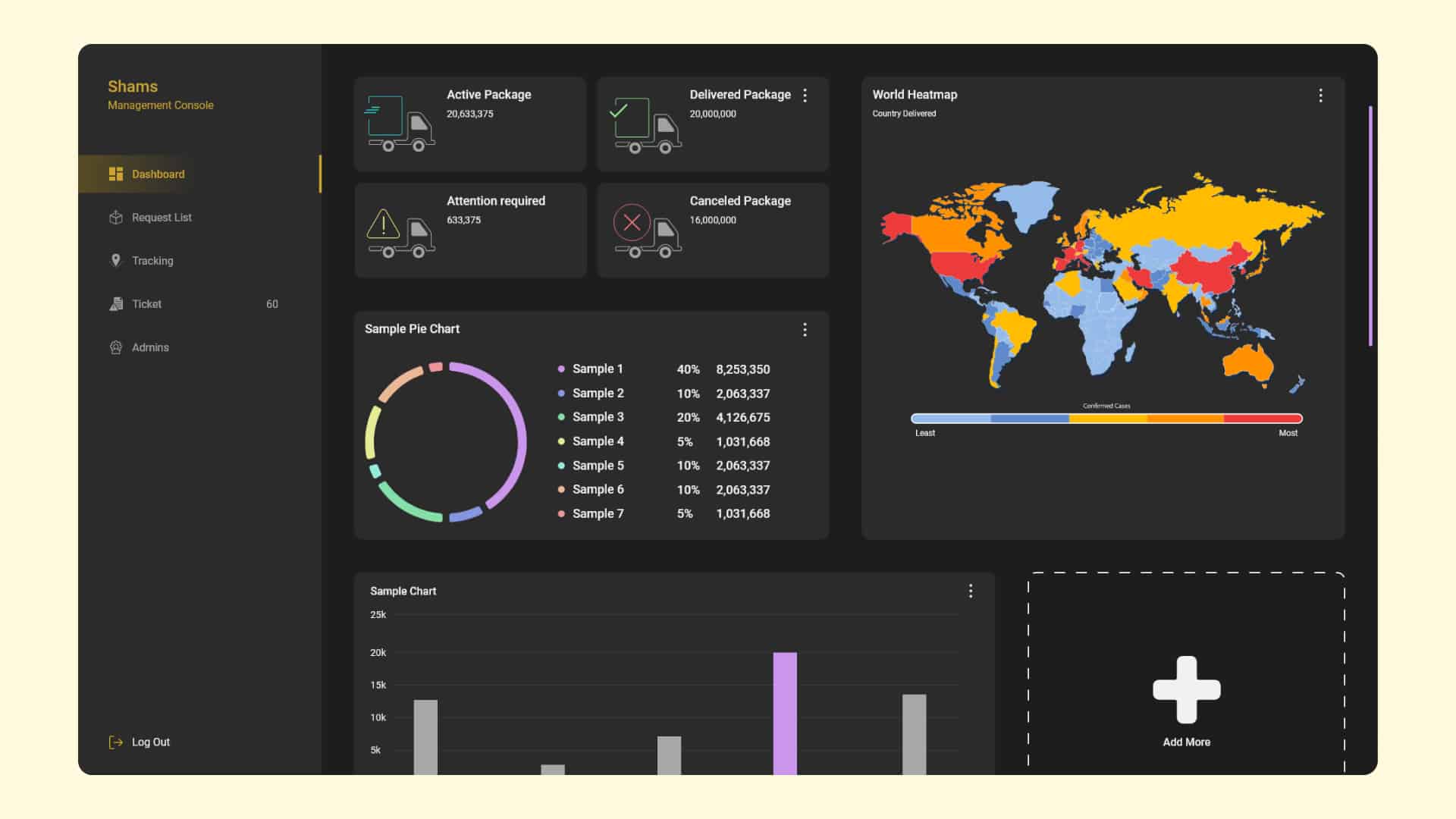
Task: Open Delivered Package three-dot options menu
Action: [805, 96]
